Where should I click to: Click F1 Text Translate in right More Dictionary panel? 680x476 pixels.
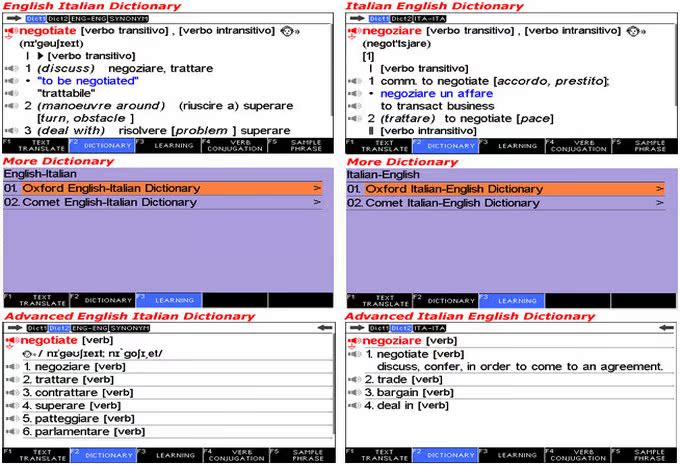coord(379,300)
